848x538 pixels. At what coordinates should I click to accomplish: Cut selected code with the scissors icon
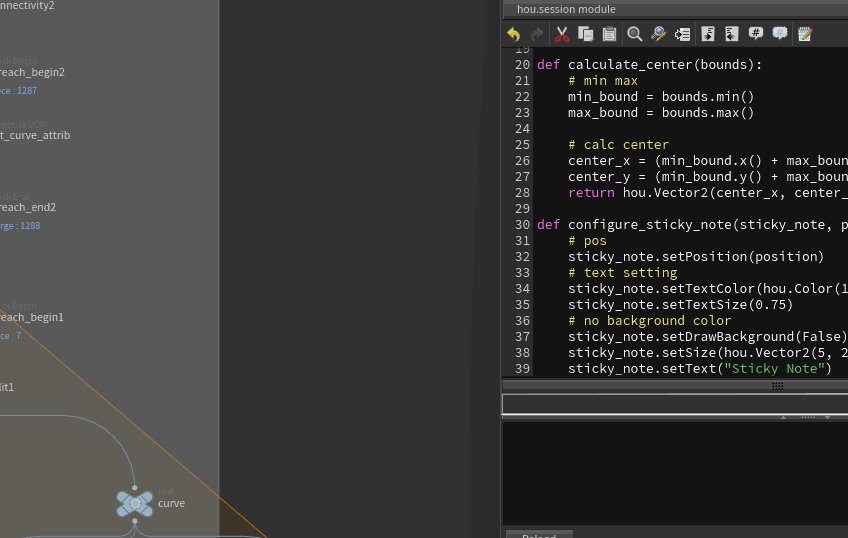click(562, 35)
